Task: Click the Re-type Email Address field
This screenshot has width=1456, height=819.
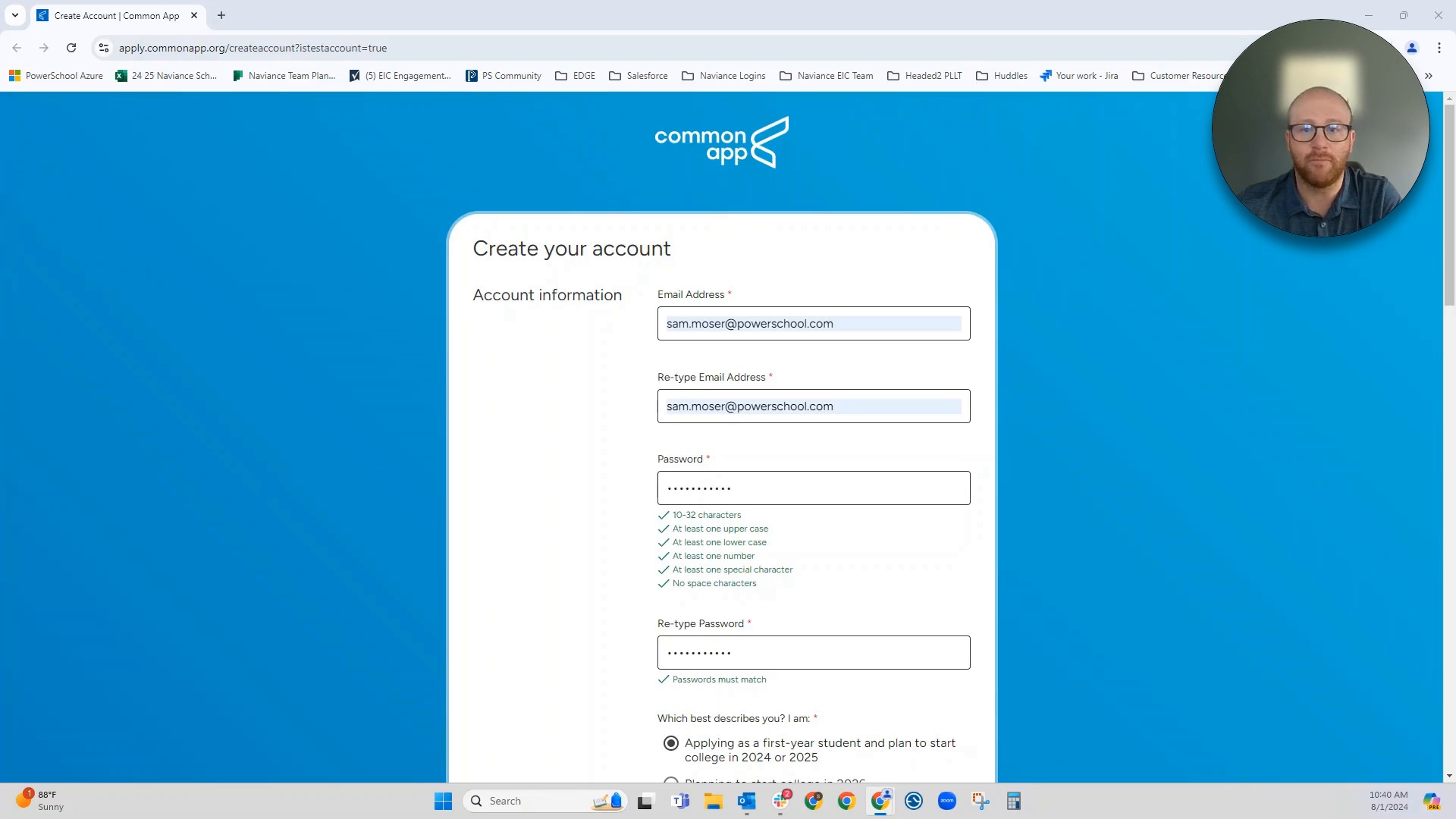Action: tap(814, 406)
